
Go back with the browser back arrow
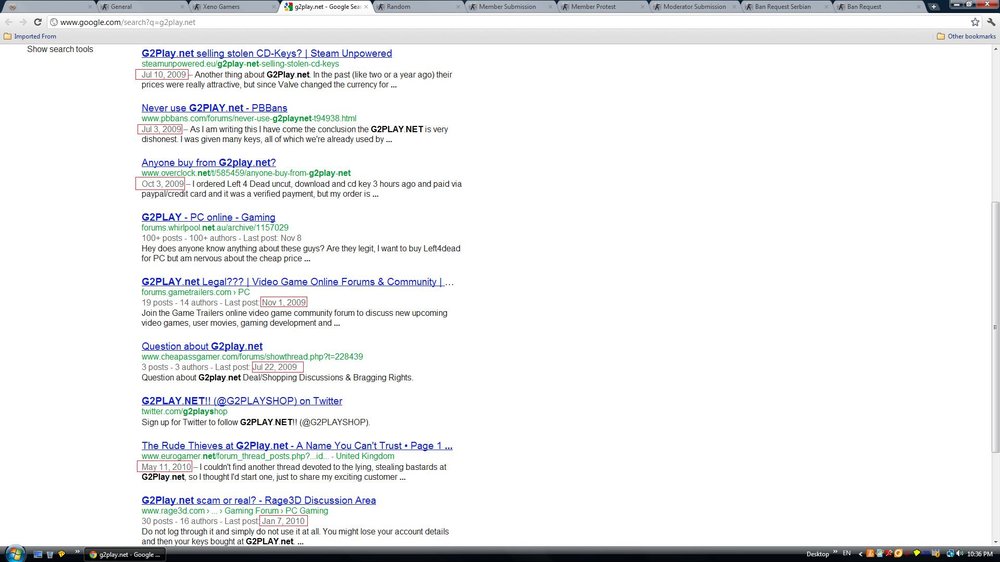(8, 22)
